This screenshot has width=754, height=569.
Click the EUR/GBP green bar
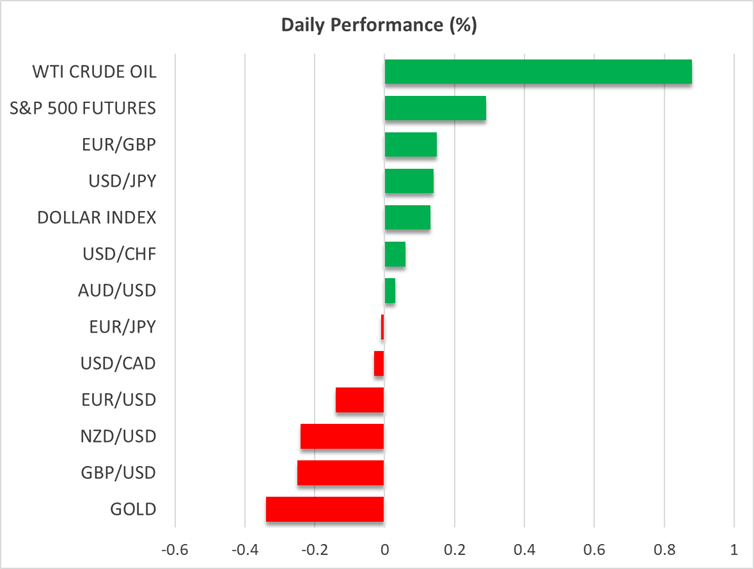tap(411, 145)
